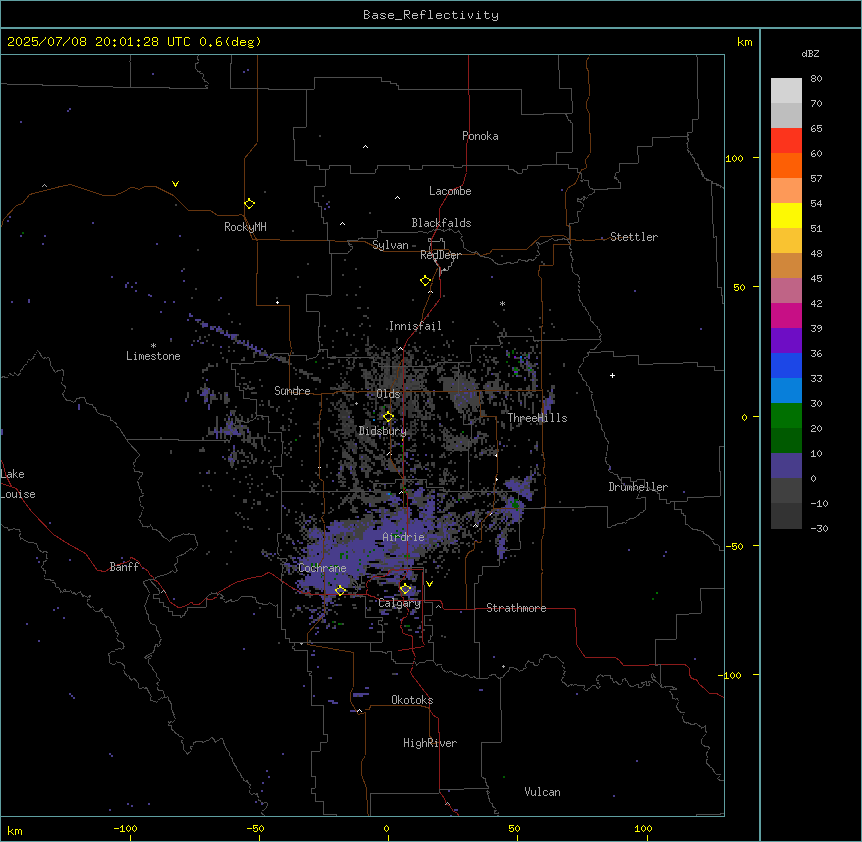Select the Airdrie label in the echo area
The height and width of the screenshot is (842, 862).
click(x=403, y=537)
